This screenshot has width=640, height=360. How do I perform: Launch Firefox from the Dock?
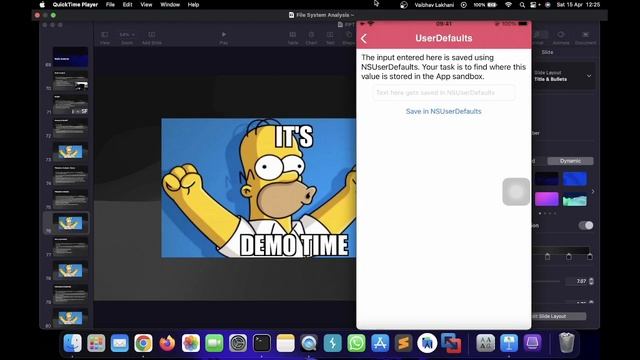(x=167, y=343)
